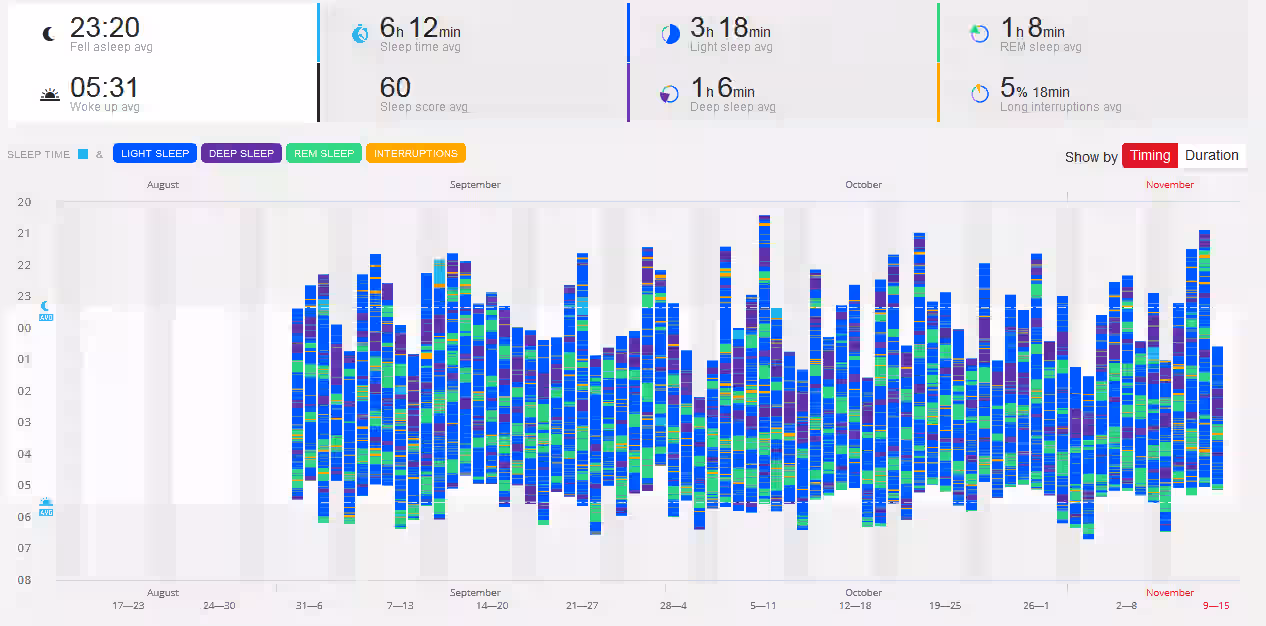Click the light sleep pie icon

tap(670, 34)
